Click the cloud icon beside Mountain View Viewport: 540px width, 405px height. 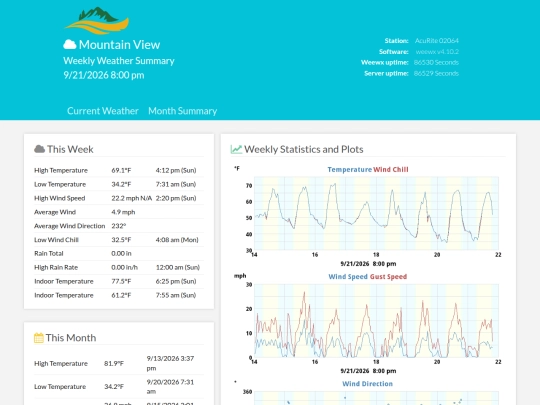pos(70,44)
